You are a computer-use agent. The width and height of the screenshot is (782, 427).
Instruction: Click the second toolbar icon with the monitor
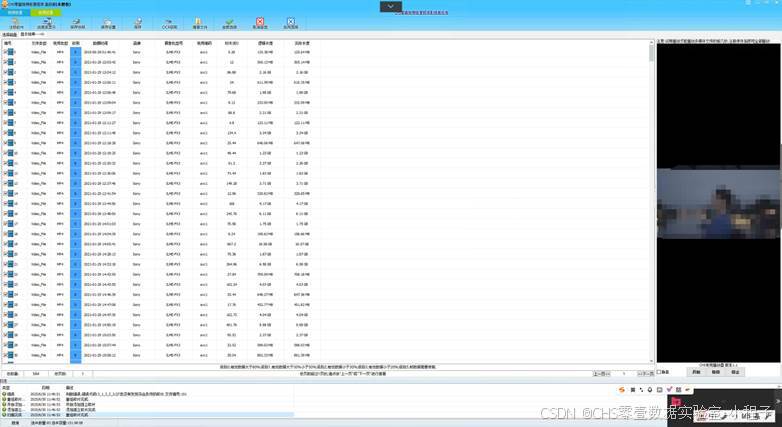tap(46, 23)
